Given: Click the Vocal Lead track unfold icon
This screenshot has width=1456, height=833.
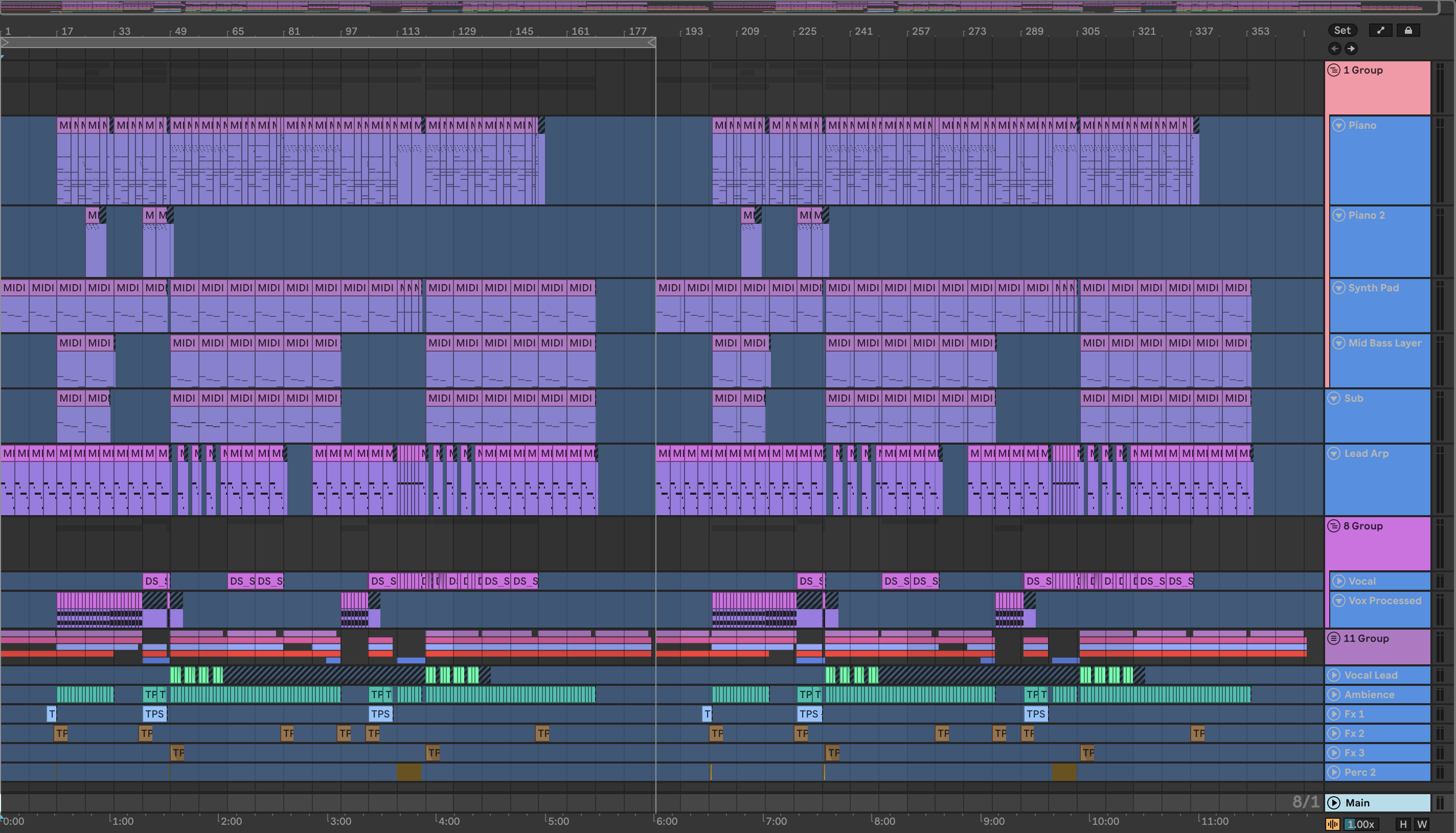Looking at the screenshot, I should click(1333, 675).
